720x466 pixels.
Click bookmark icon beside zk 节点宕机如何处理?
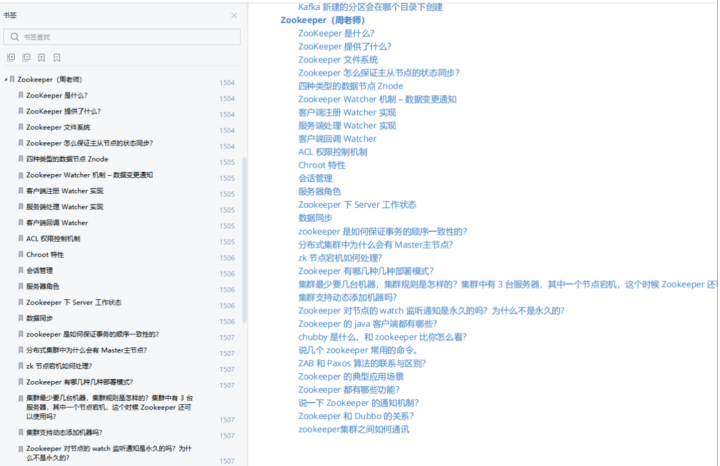point(21,366)
